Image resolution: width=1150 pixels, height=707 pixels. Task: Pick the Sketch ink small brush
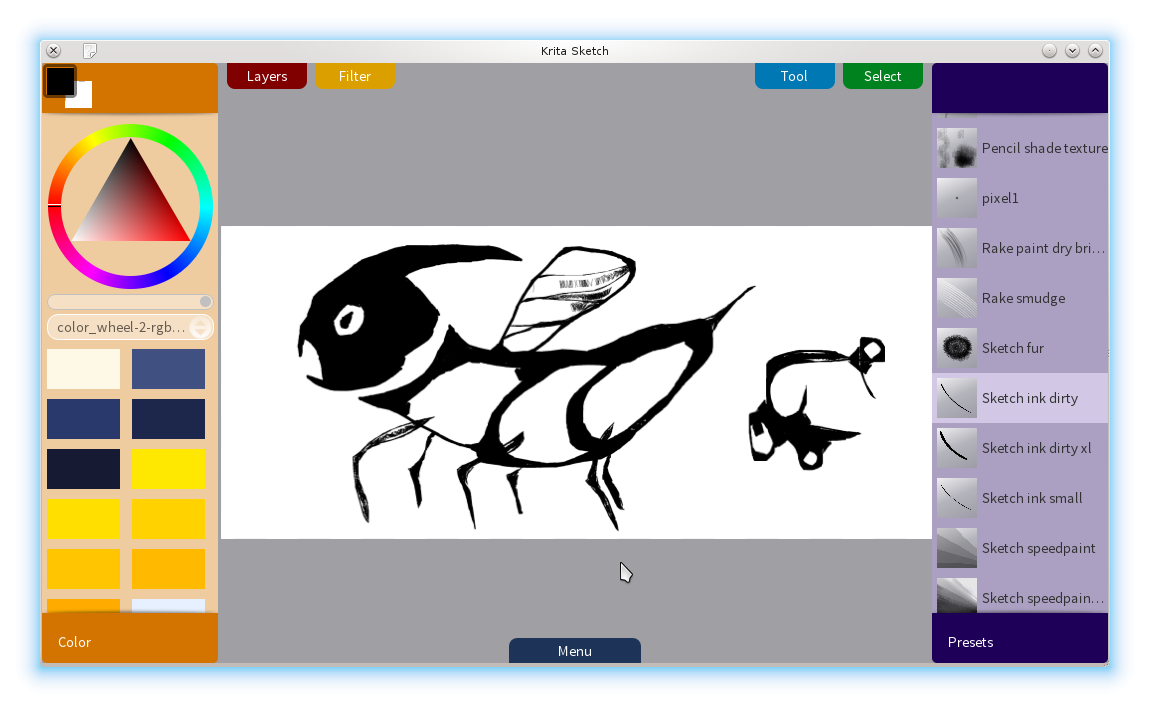pos(1032,498)
